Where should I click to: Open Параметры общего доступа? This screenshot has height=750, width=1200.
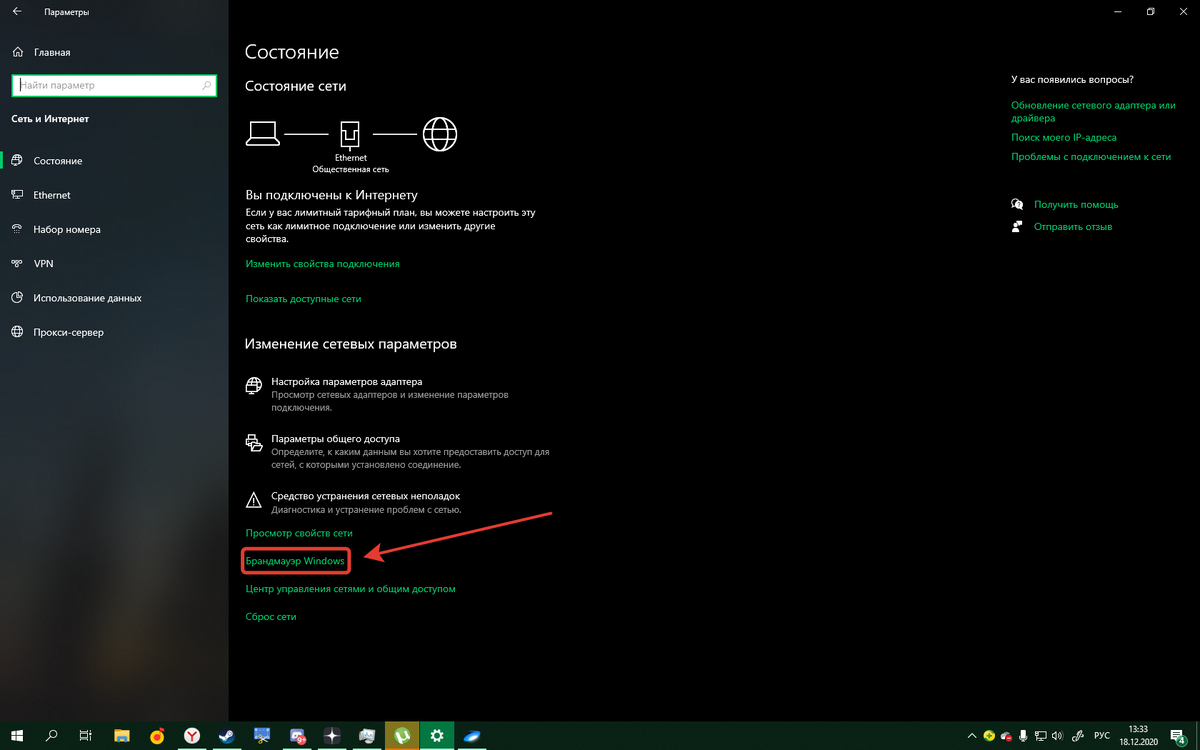[335, 439]
